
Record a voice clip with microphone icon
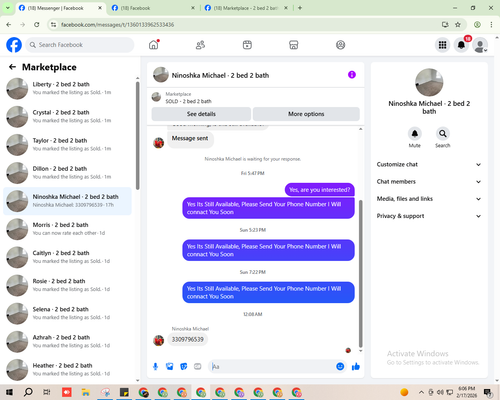155,367
